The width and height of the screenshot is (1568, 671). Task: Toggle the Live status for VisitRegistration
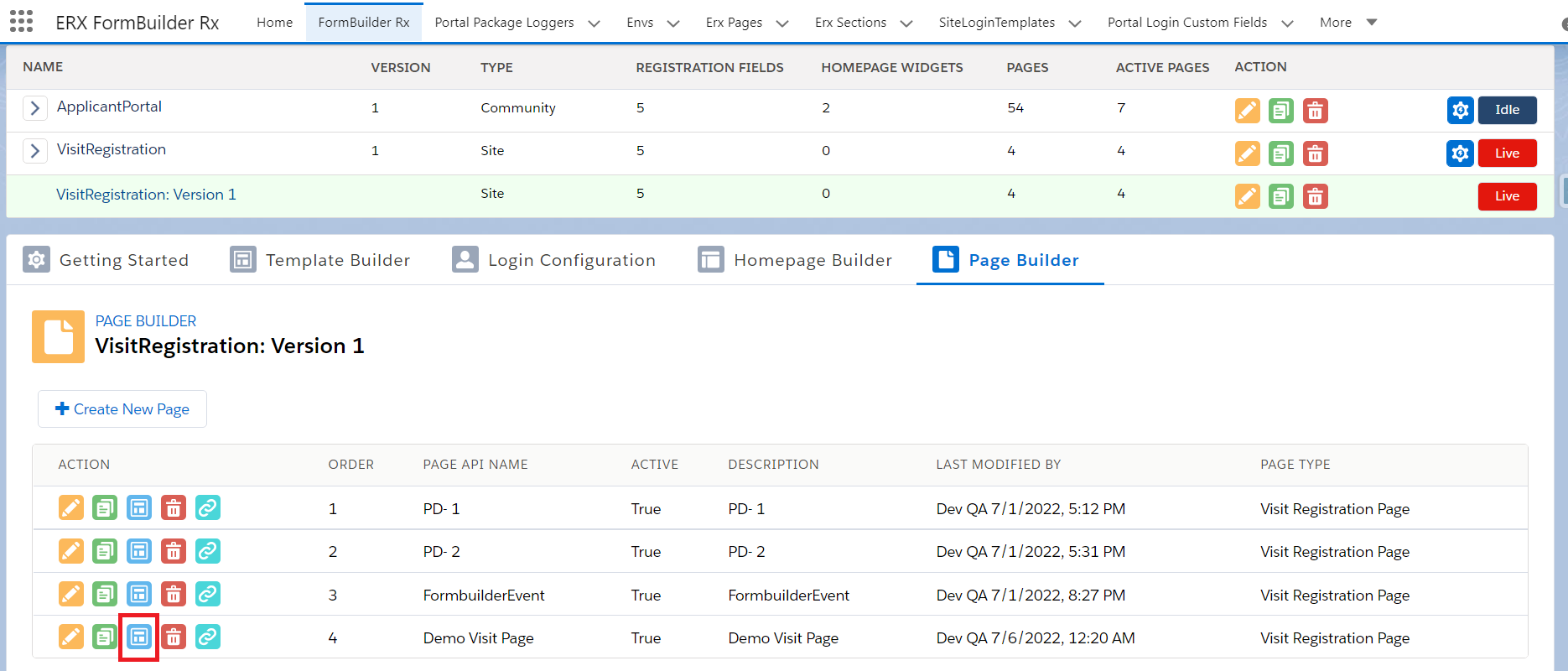[x=1507, y=153]
